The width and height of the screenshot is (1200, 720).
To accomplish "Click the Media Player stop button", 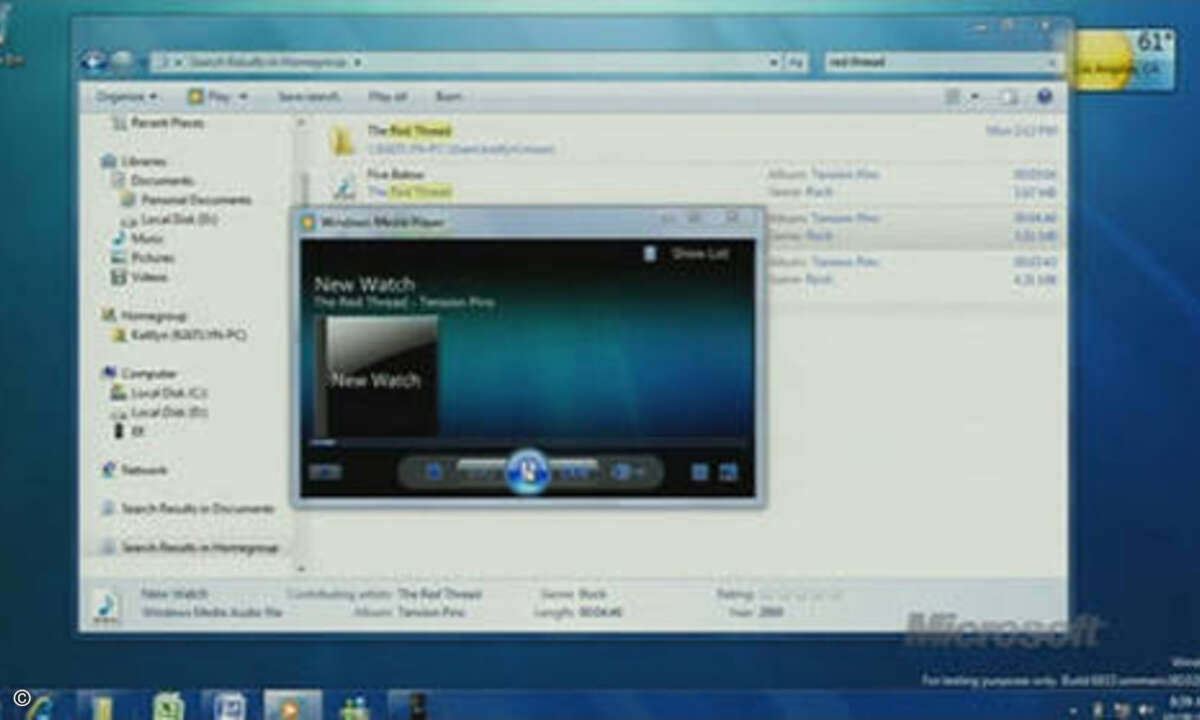I will (435, 471).
